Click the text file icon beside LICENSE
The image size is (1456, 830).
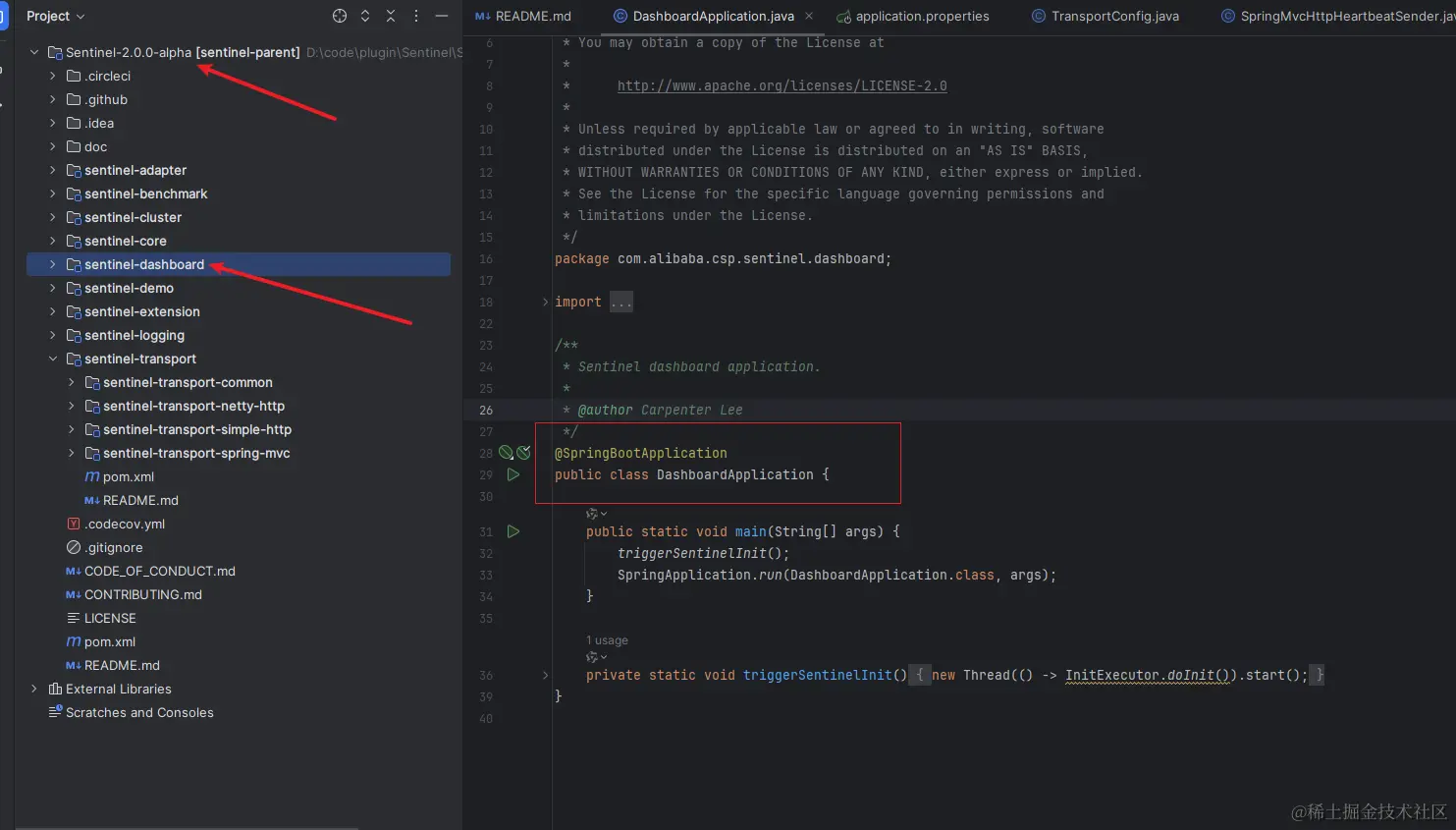point(74,618)
